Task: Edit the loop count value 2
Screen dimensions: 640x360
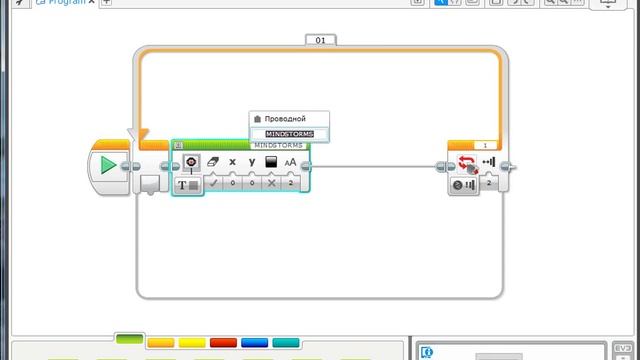Action: coord(489,183)
